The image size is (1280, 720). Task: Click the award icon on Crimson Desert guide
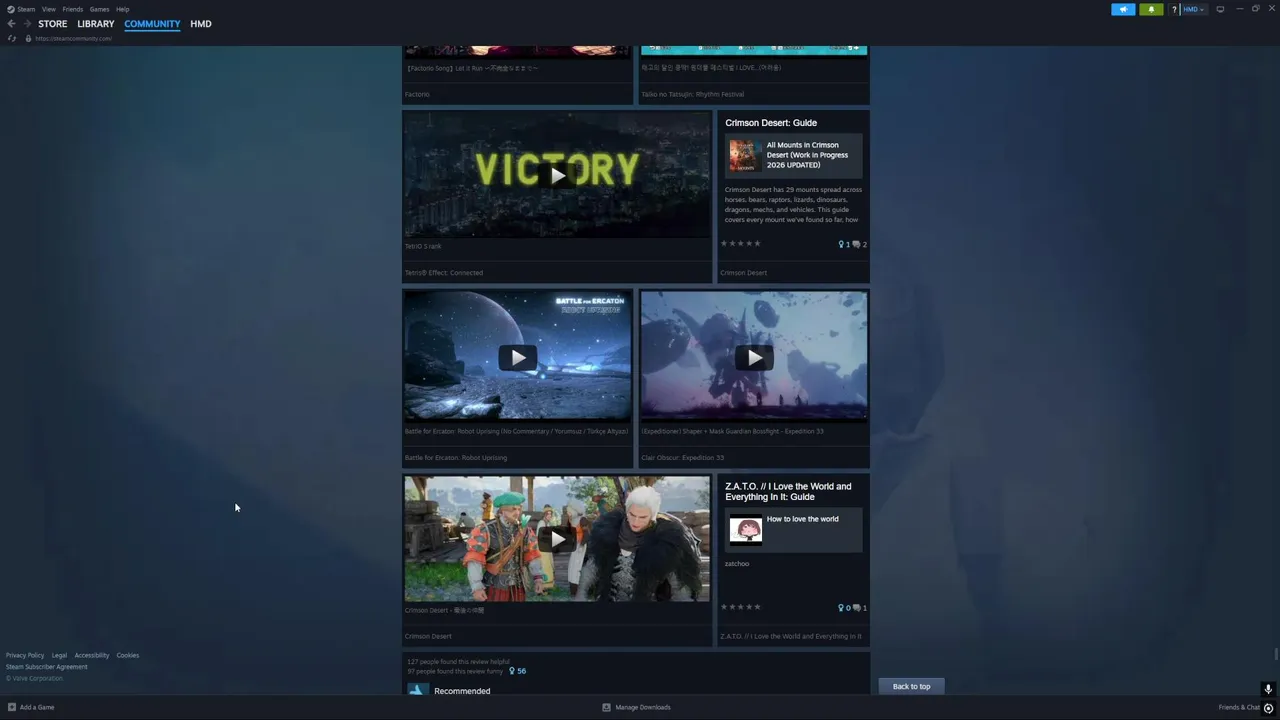841,244
